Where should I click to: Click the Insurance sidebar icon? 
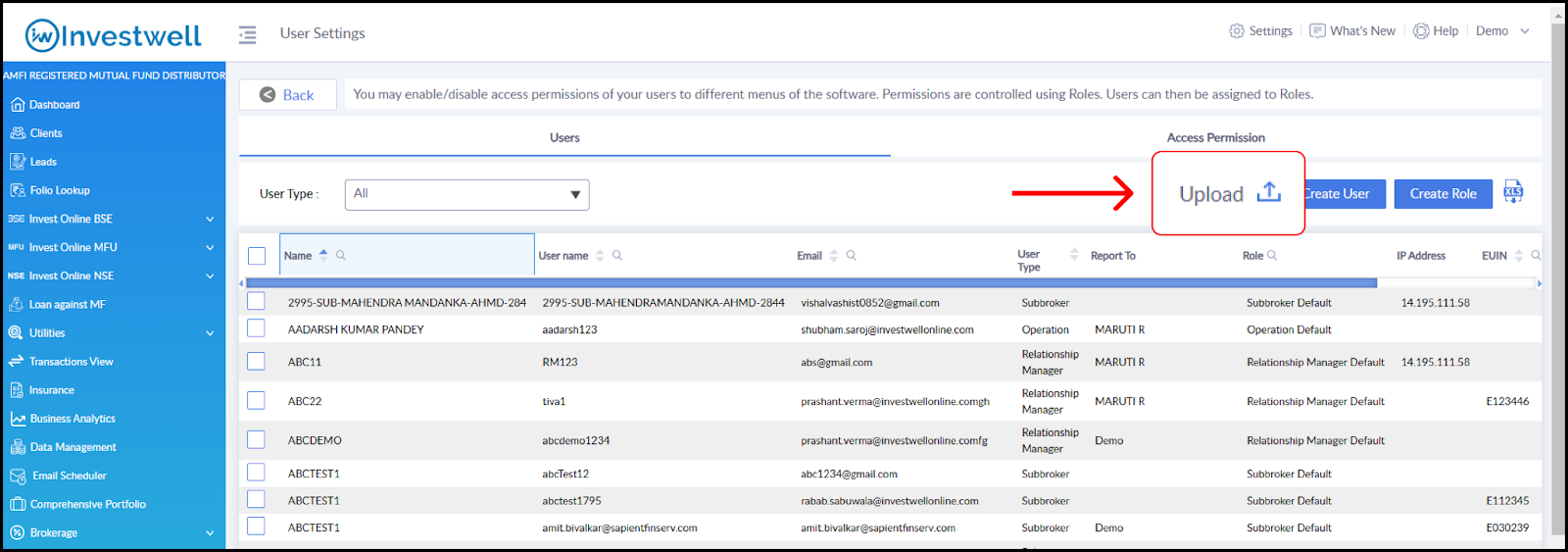(16, 390)
